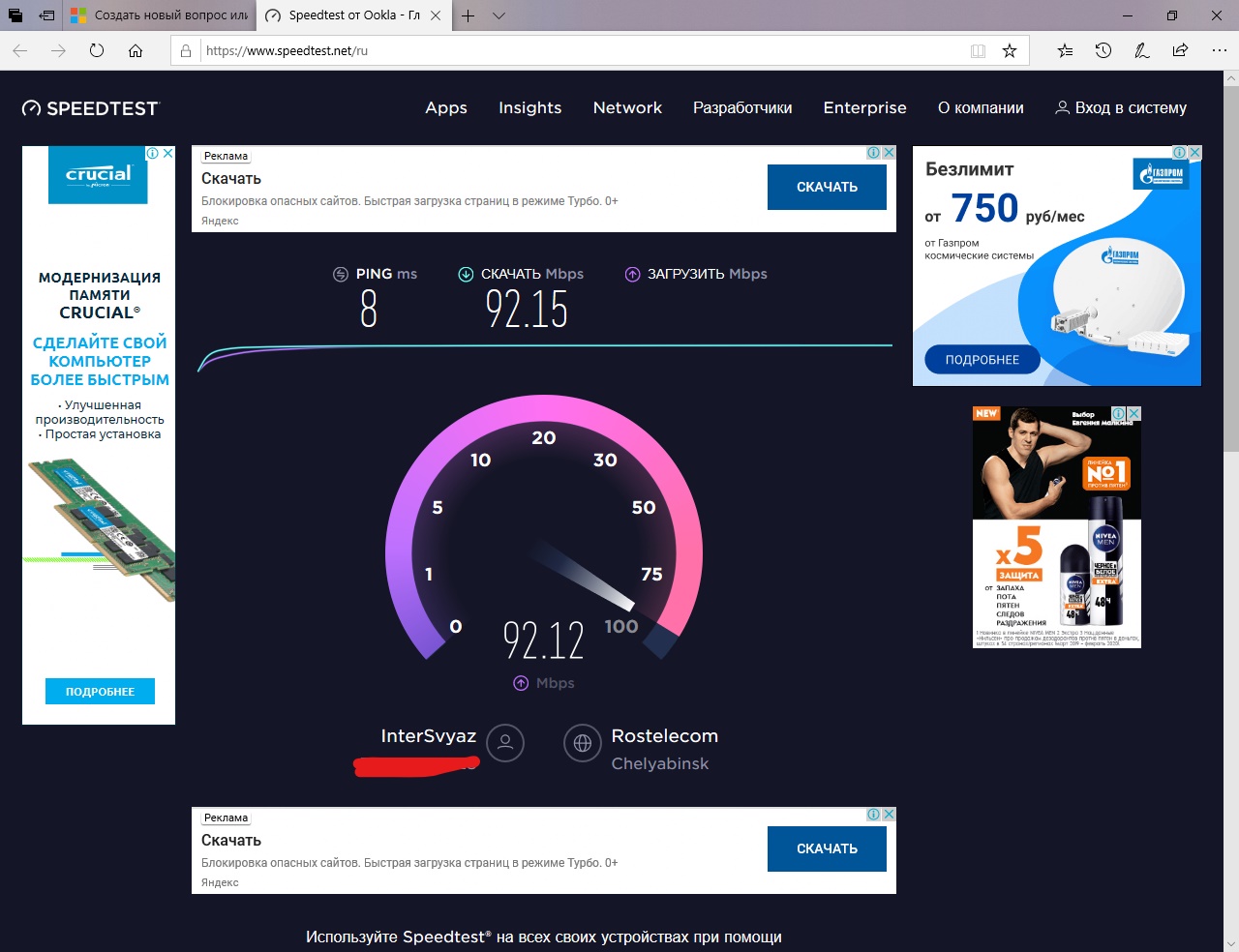This screenshot has height=952, width=1239.
Task: Show tabs you've set aside icon
Action: (15, 15)
